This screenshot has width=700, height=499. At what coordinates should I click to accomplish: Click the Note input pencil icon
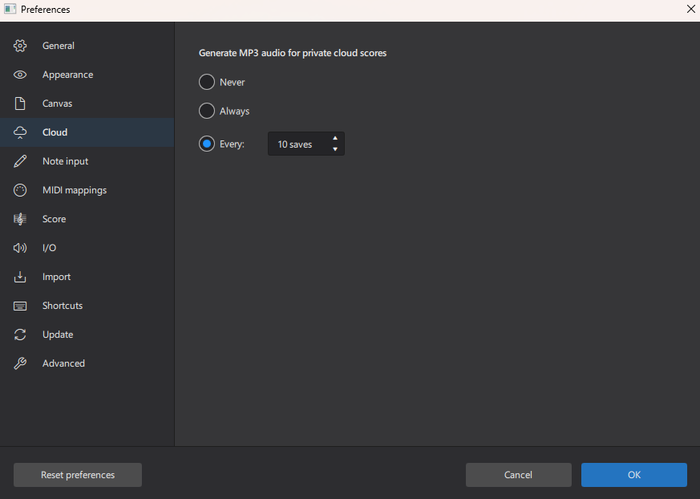click(20, 161)
